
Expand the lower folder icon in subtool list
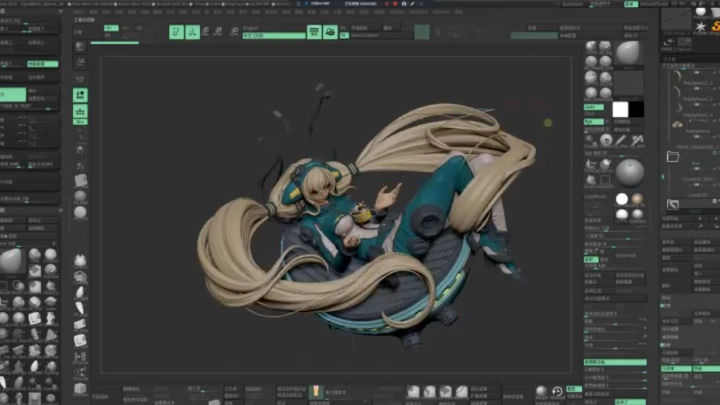673,204
